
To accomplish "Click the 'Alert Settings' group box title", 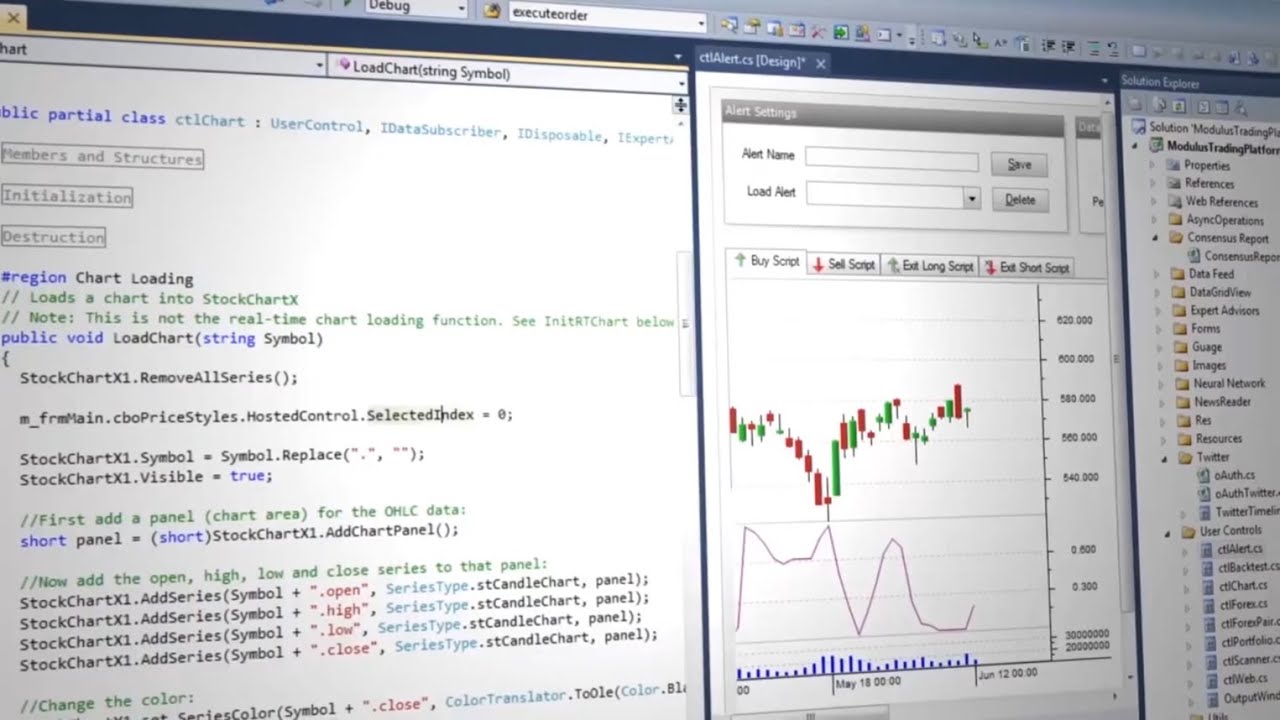I will coord(760,112).
